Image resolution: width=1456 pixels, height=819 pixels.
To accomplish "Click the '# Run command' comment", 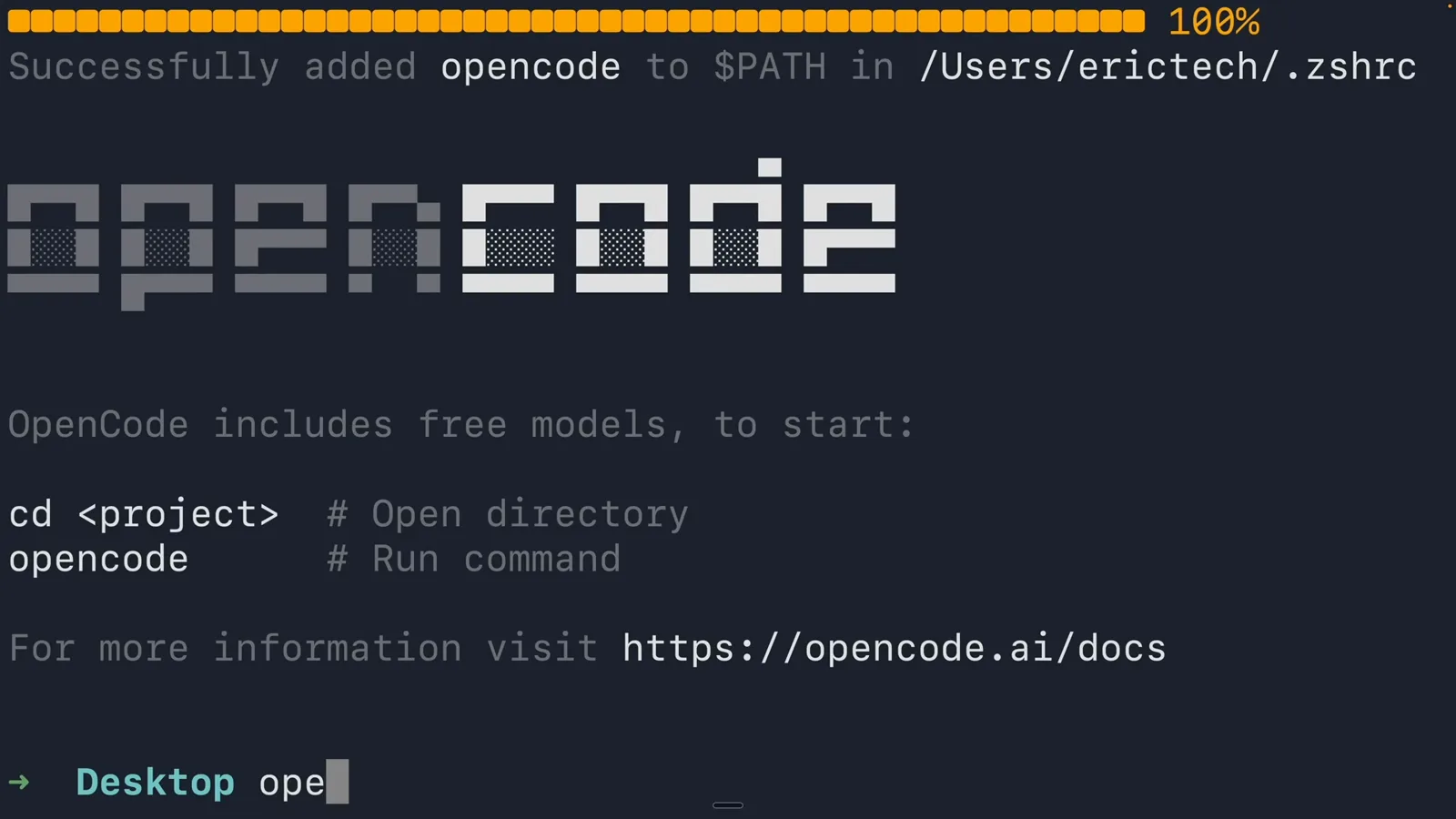I will [473, 560].
